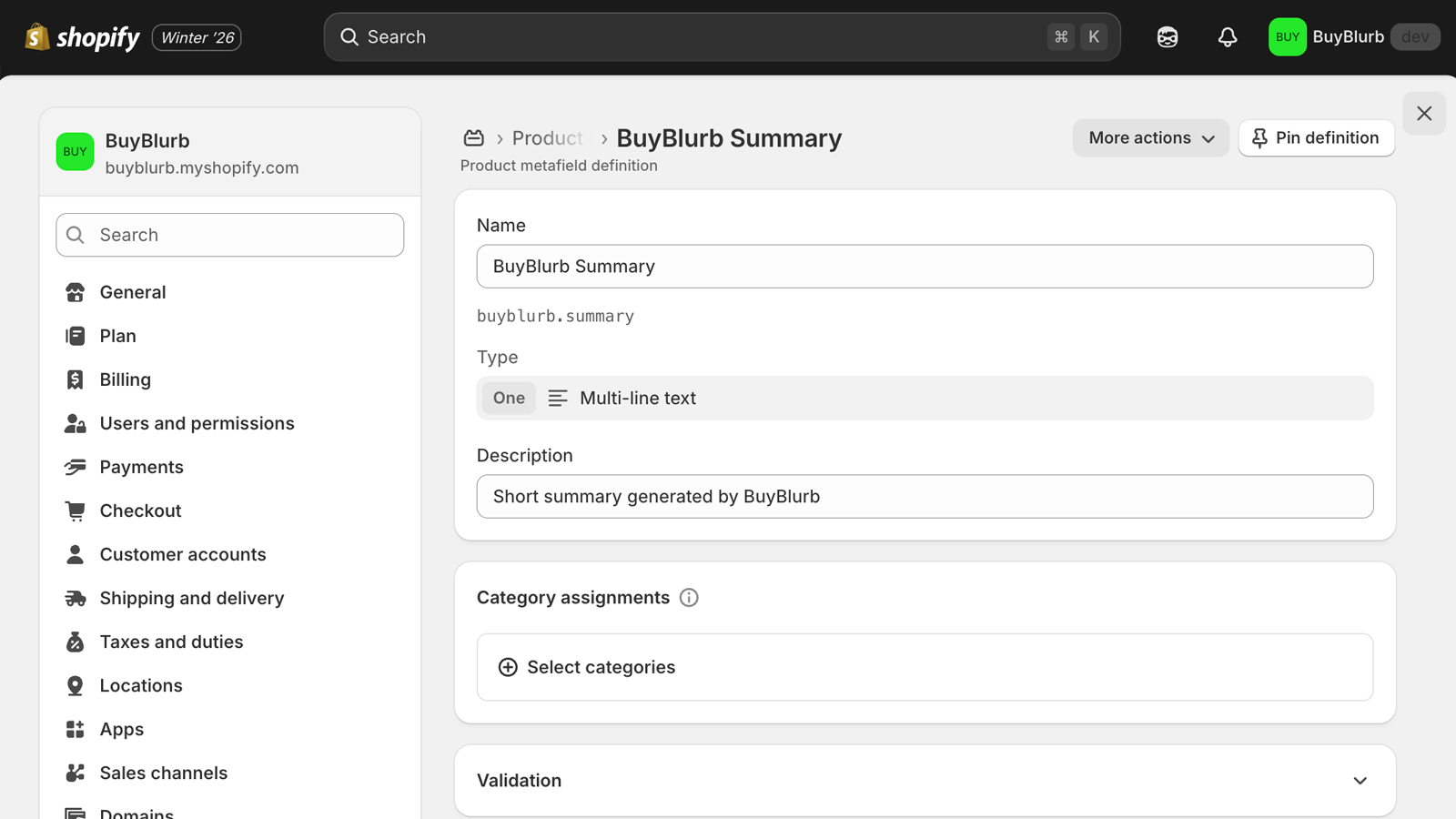
Task: Click the info icon beside Category assignments
Action: pyautogui.click(x=689, y=598)
